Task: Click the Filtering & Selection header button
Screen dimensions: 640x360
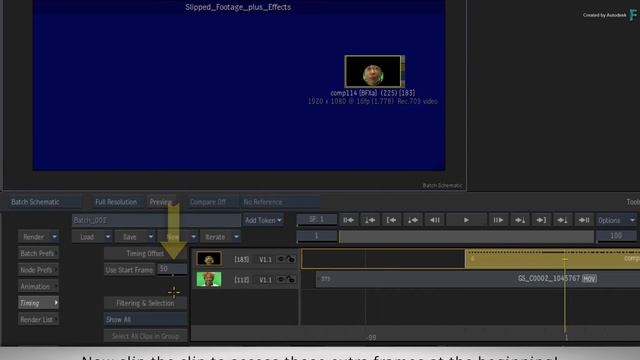Action: (x=145, y=303)
